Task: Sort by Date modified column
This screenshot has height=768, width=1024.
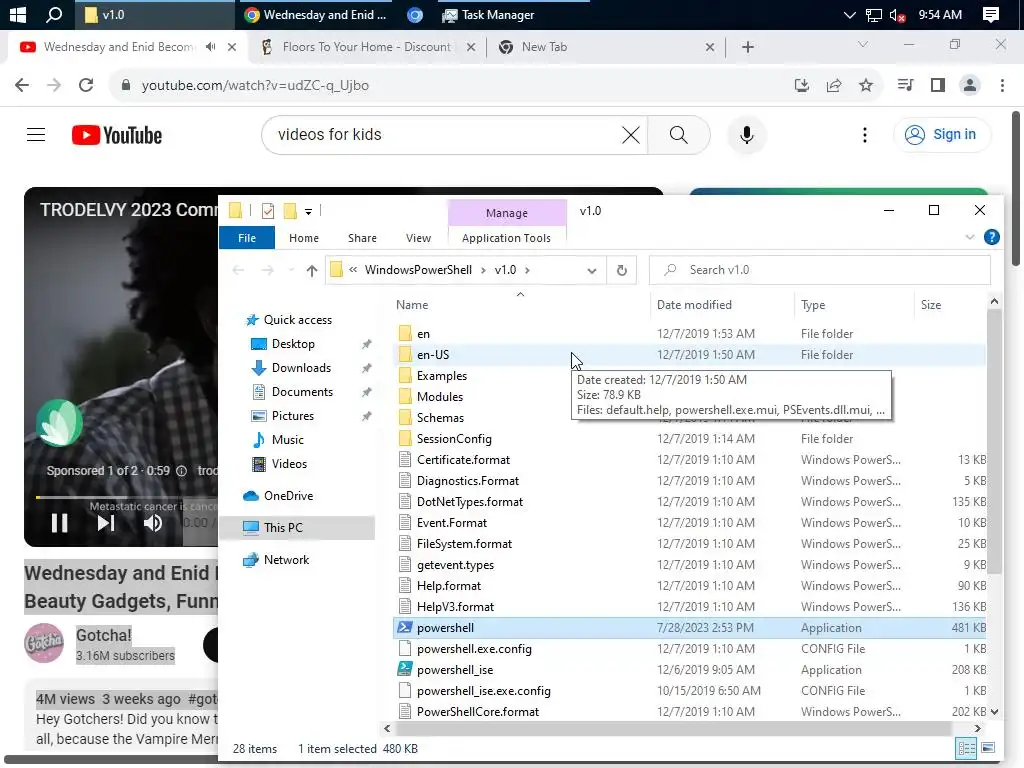Action: pos(694,305)
